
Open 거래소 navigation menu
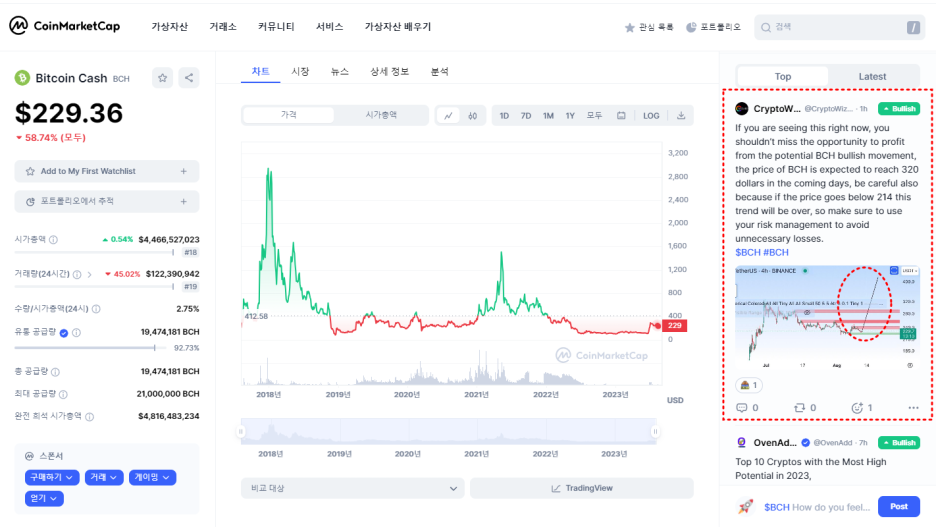pyautogui.click(x=223, y=27)
